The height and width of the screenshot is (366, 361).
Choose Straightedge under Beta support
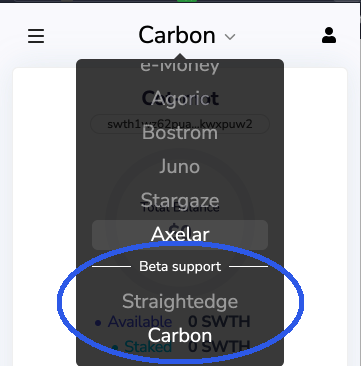coord(180,302)
